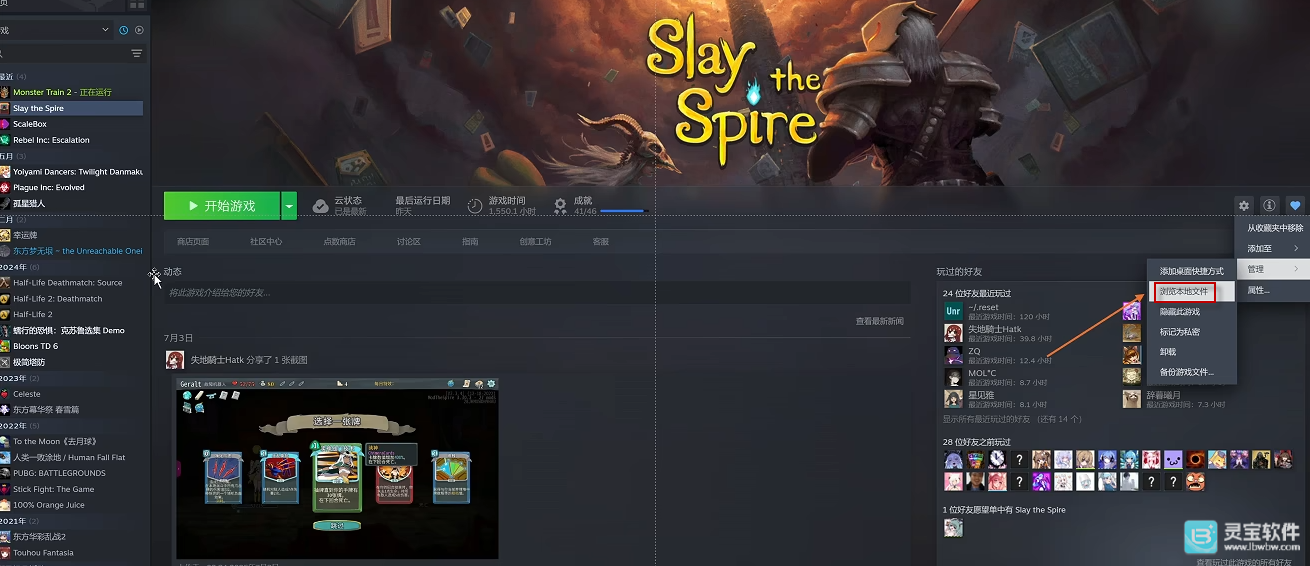Viewport: 1310px width, 566px height.
Task: Click the green 开始游戏 play button
Action: (222, 206)
